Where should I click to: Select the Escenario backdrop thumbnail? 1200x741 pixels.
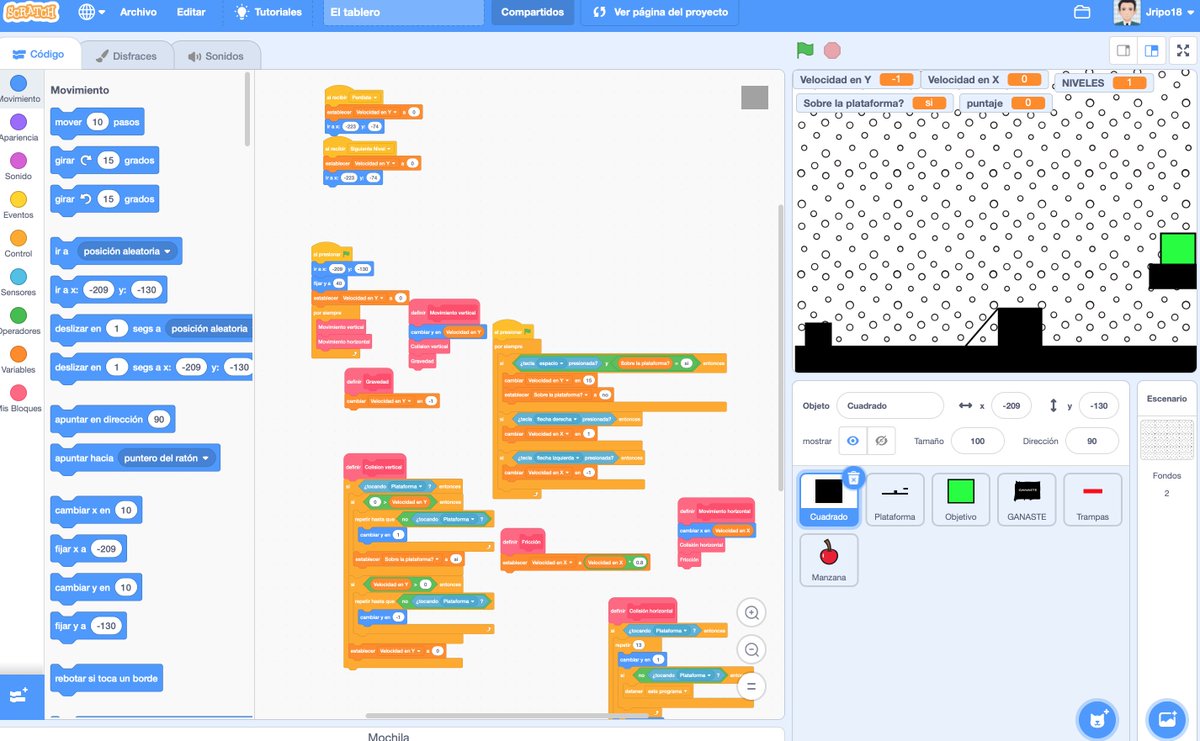pos(1167,439)
